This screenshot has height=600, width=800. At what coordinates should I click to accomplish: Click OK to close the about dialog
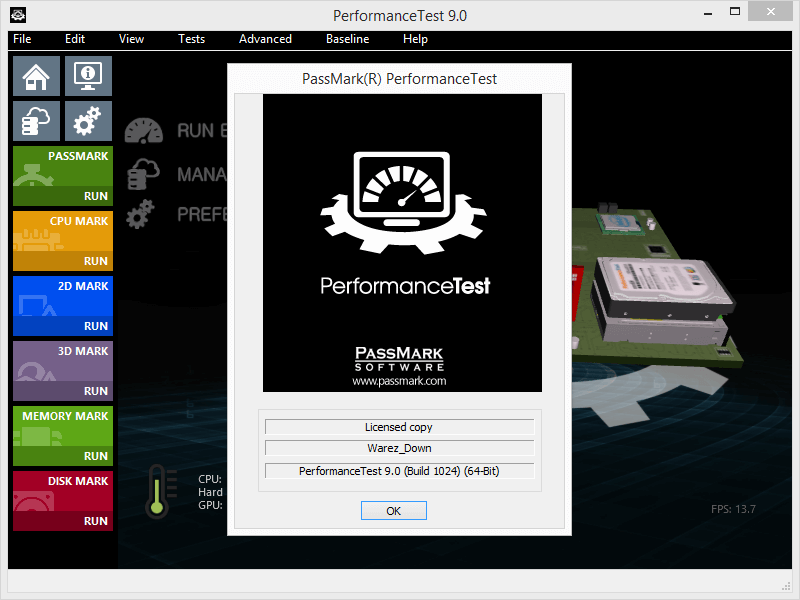click(393, 511)
